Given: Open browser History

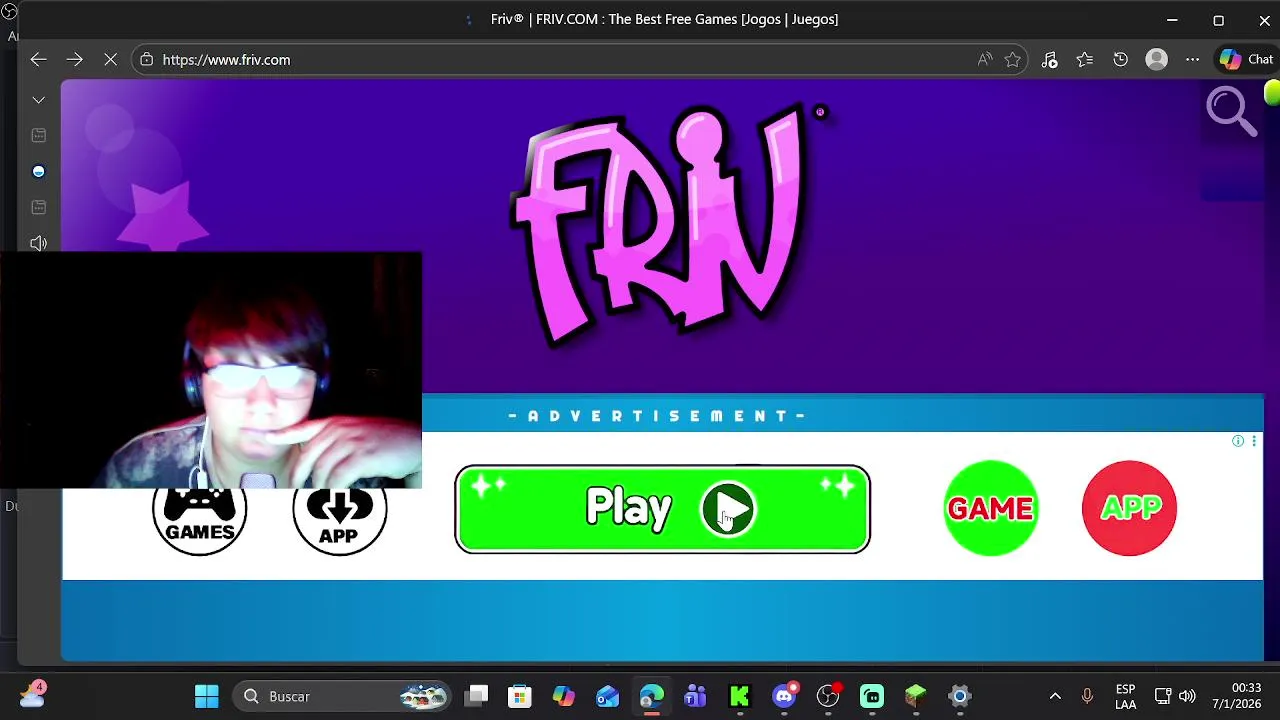Looking at the screenshot, I should tap(1121, 60).
